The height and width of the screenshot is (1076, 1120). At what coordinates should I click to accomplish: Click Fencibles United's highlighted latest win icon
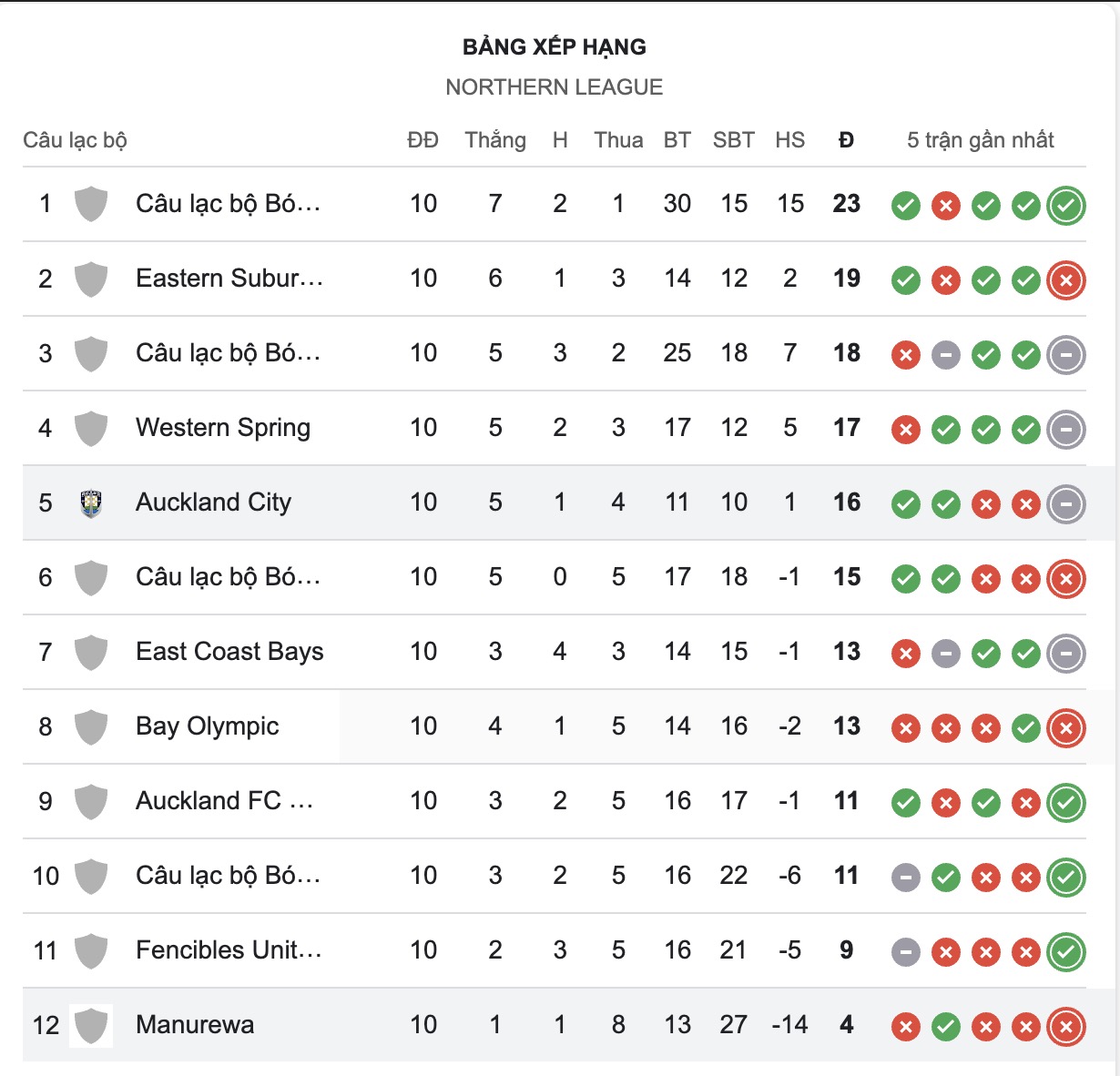click(x=1066, y=952)
